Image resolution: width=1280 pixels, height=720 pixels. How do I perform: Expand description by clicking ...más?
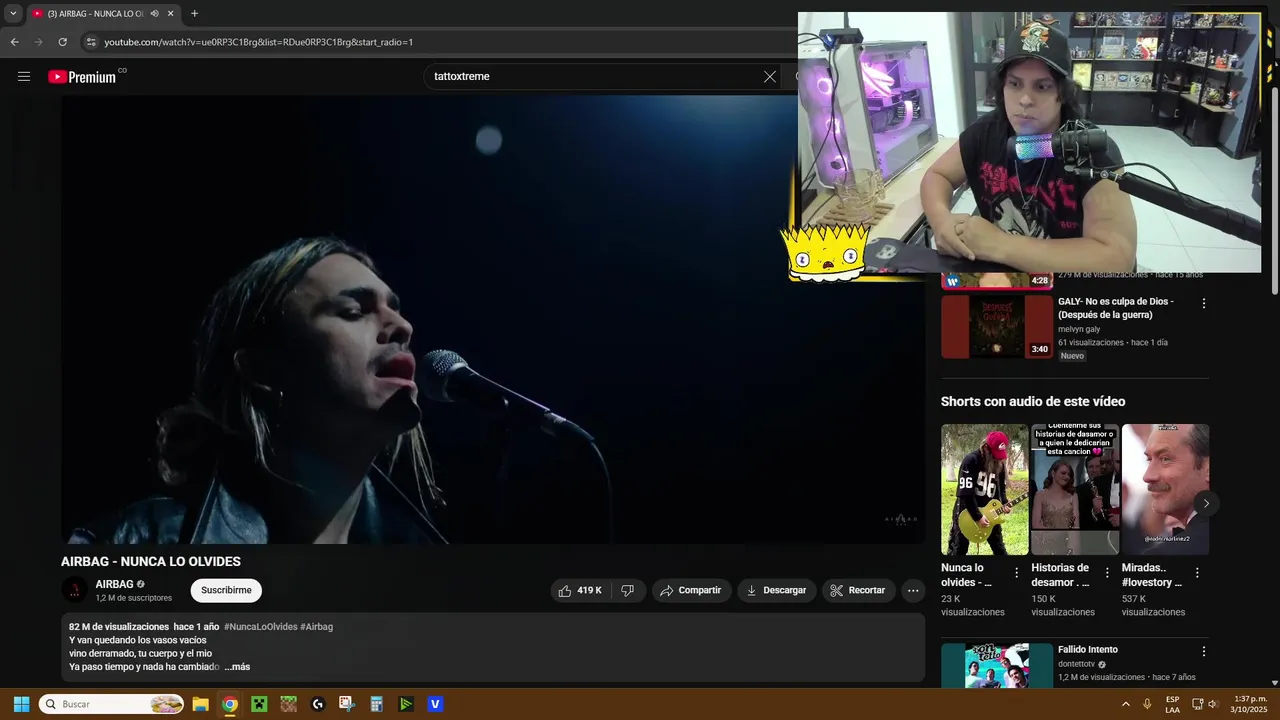point(237,667)
